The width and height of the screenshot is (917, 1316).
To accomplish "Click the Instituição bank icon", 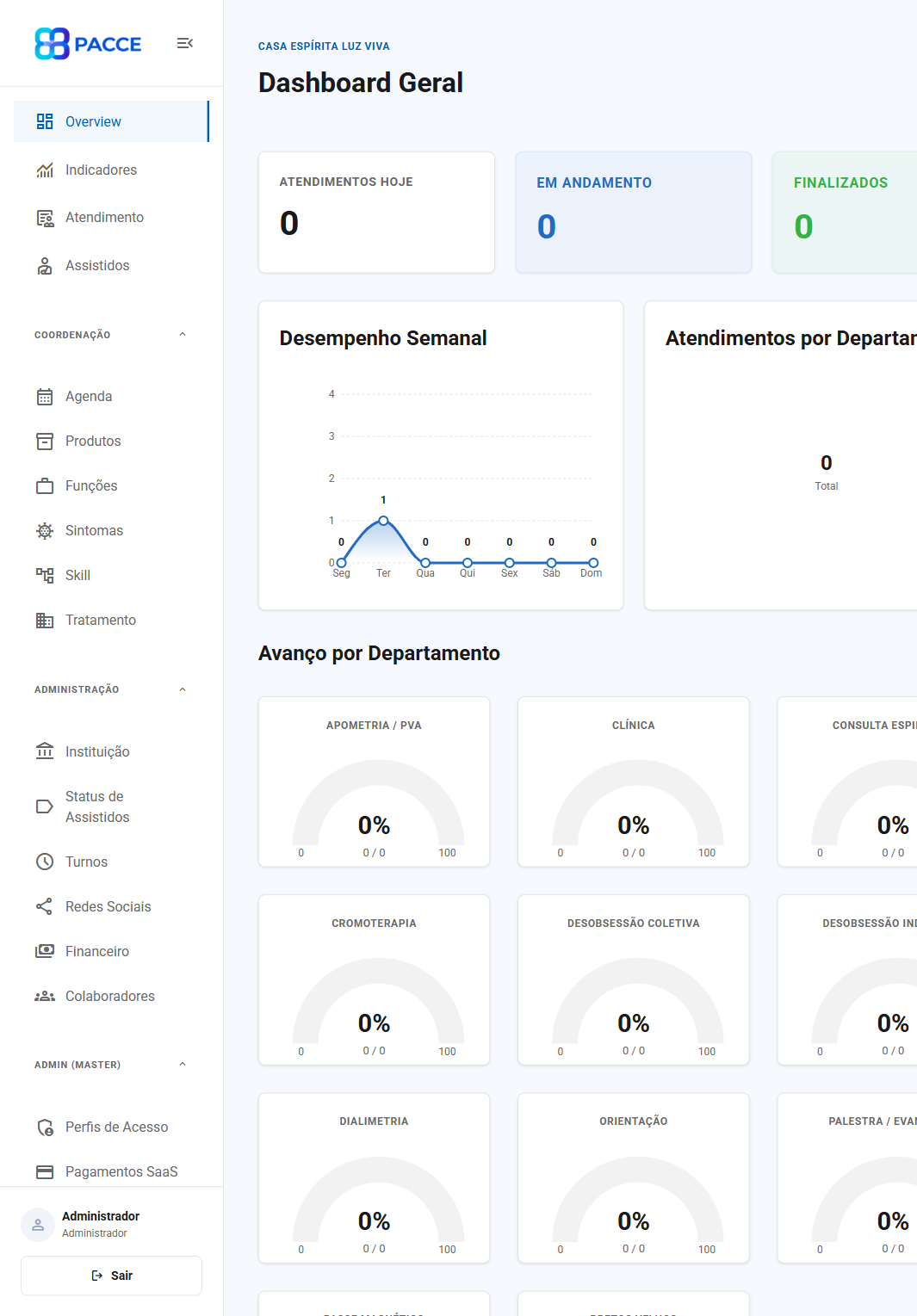I will click(x=45, y=751).
